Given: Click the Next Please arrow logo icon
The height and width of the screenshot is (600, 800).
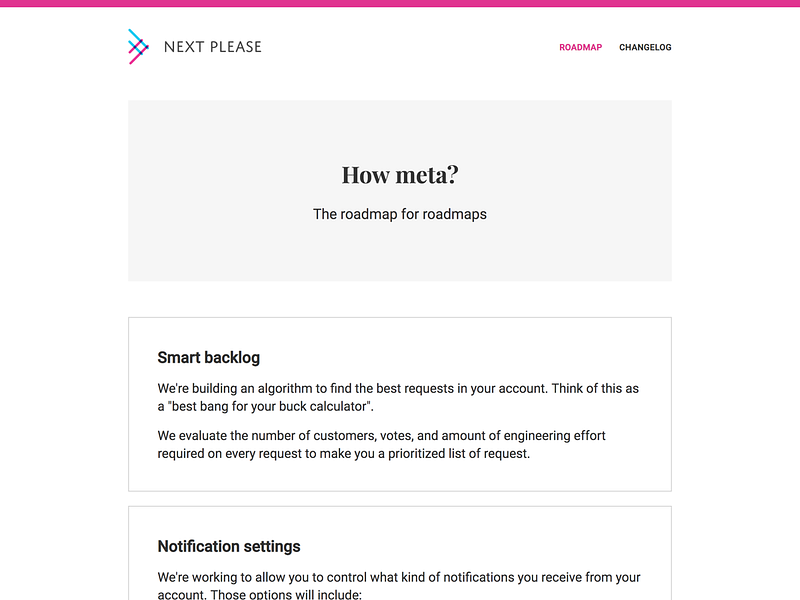Looking at the screenshot, I should point(138,46).
